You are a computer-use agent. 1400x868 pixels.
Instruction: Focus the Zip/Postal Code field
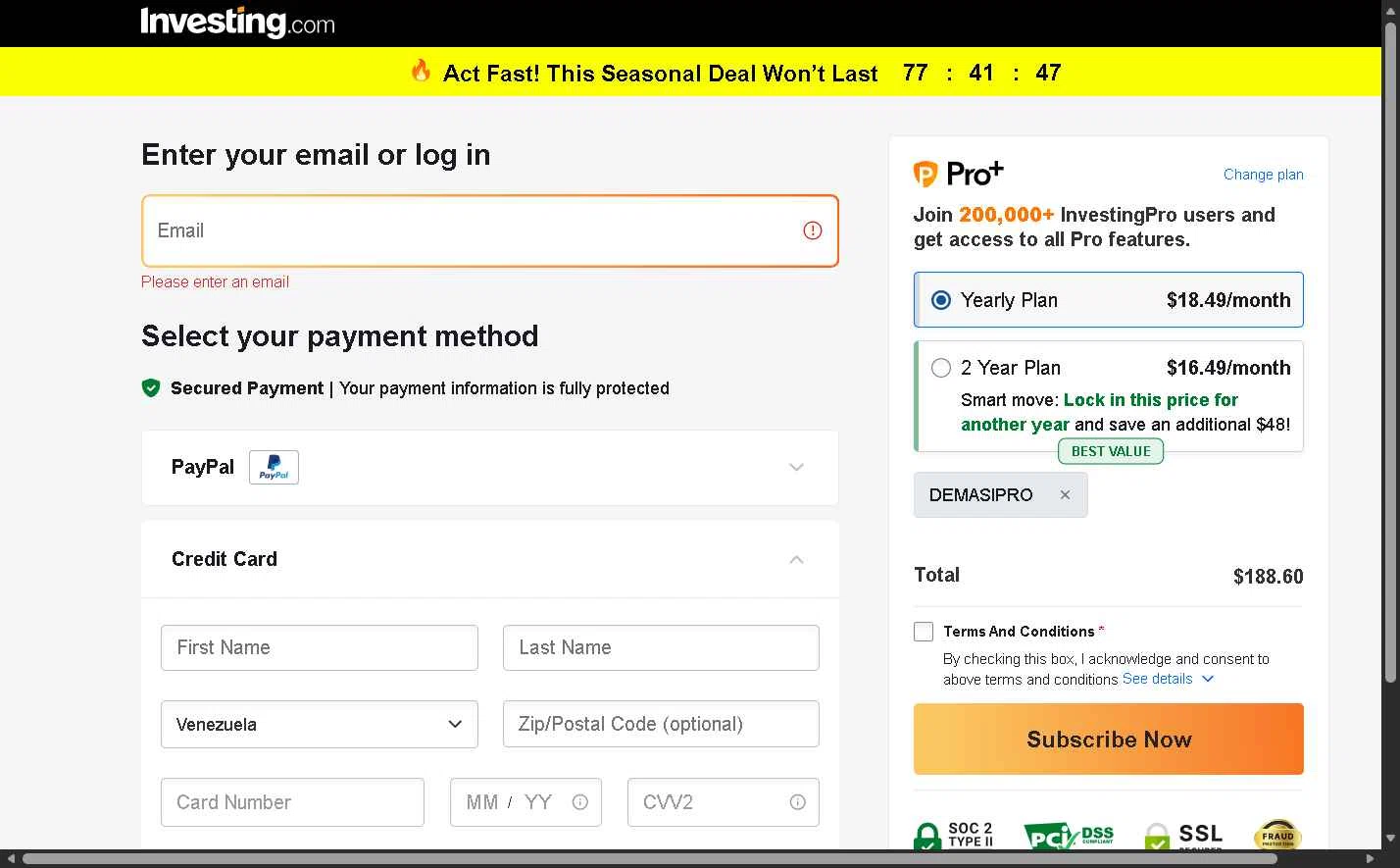(661, 724)
